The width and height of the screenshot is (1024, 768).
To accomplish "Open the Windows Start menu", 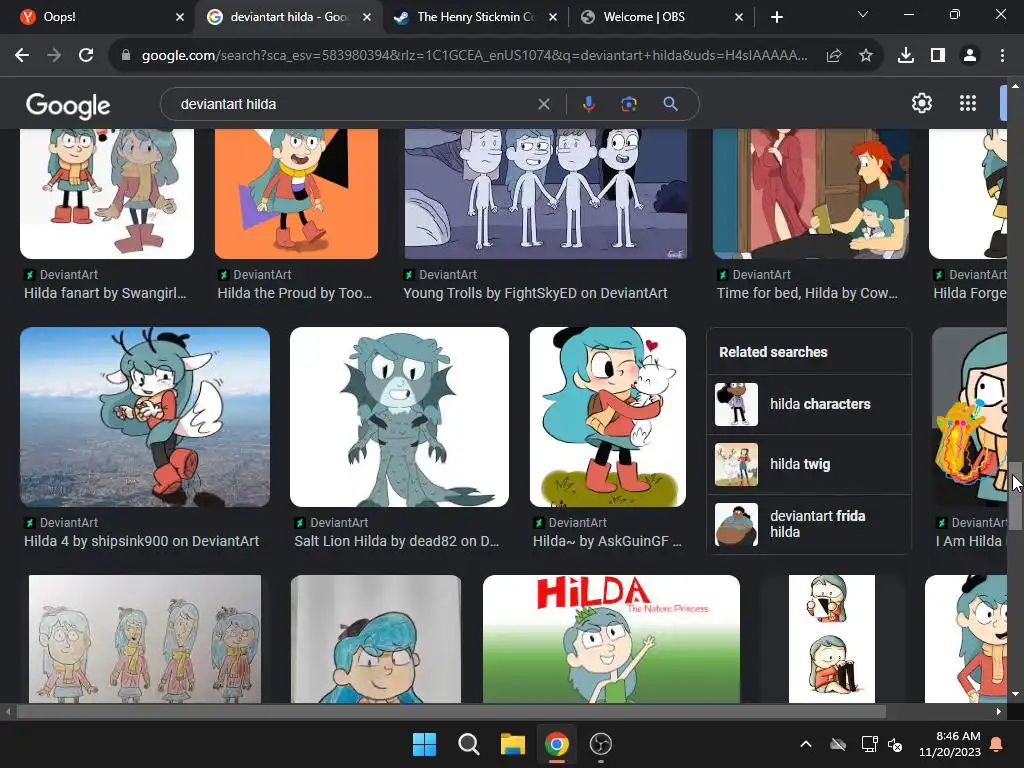I will (424, 744).
